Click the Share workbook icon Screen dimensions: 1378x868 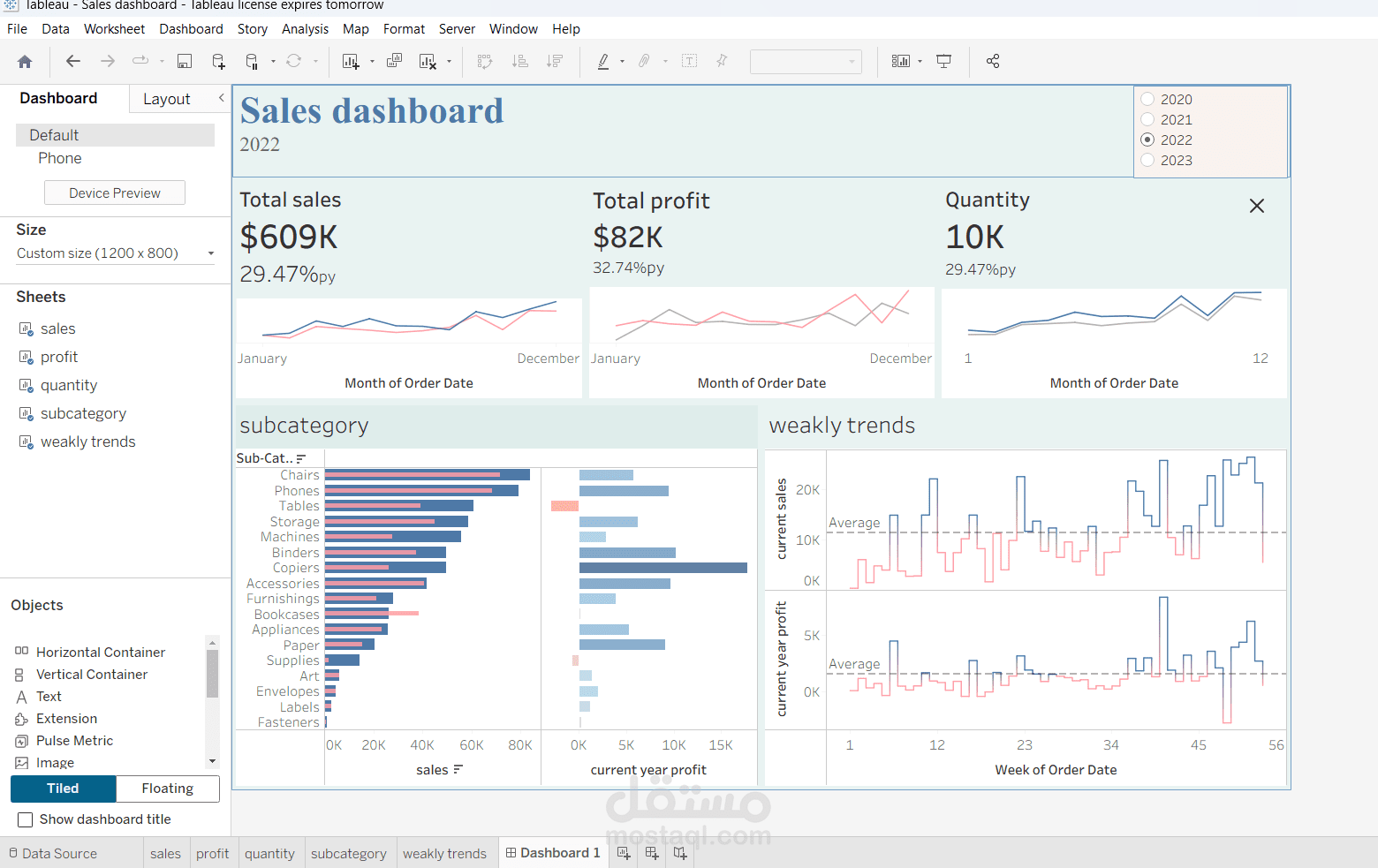point(993,62)
